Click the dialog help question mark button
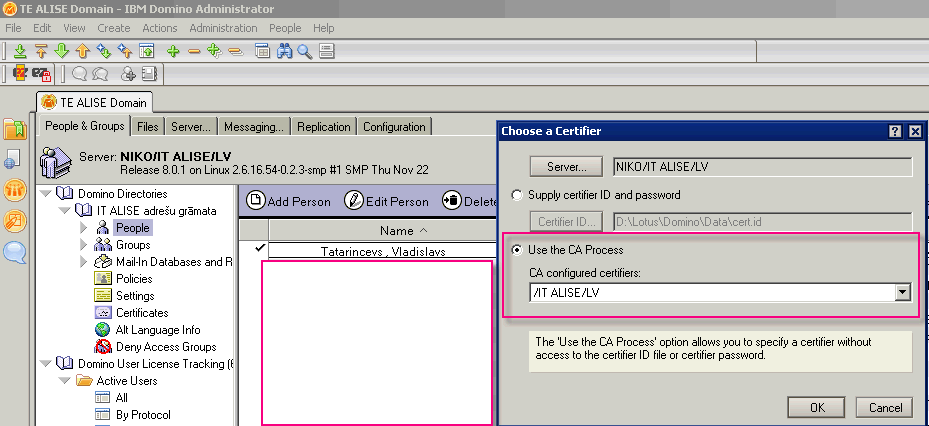The image size is (929, 426). pos(895,132)
